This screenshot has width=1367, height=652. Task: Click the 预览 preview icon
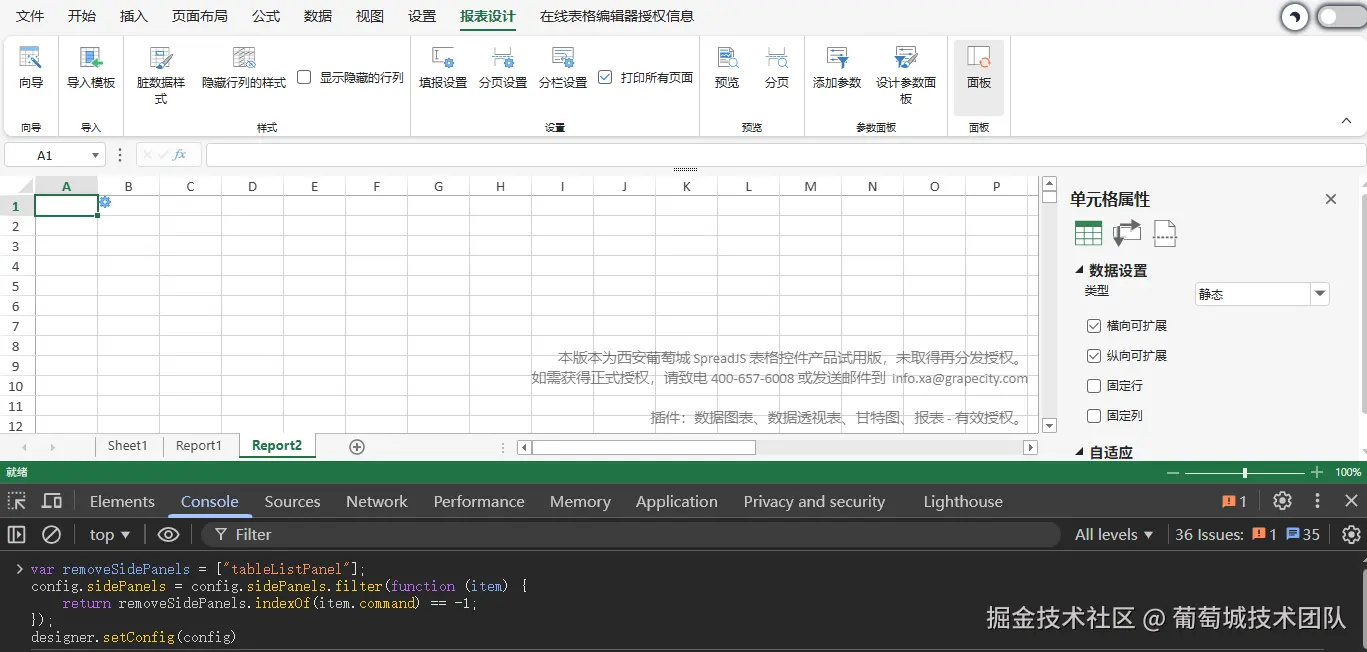(x=727, y=58)
